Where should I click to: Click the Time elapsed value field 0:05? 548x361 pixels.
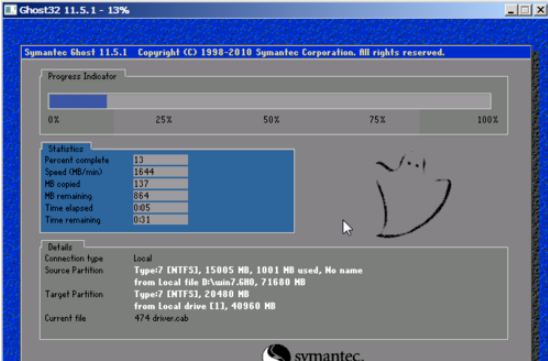pos(160,208)
